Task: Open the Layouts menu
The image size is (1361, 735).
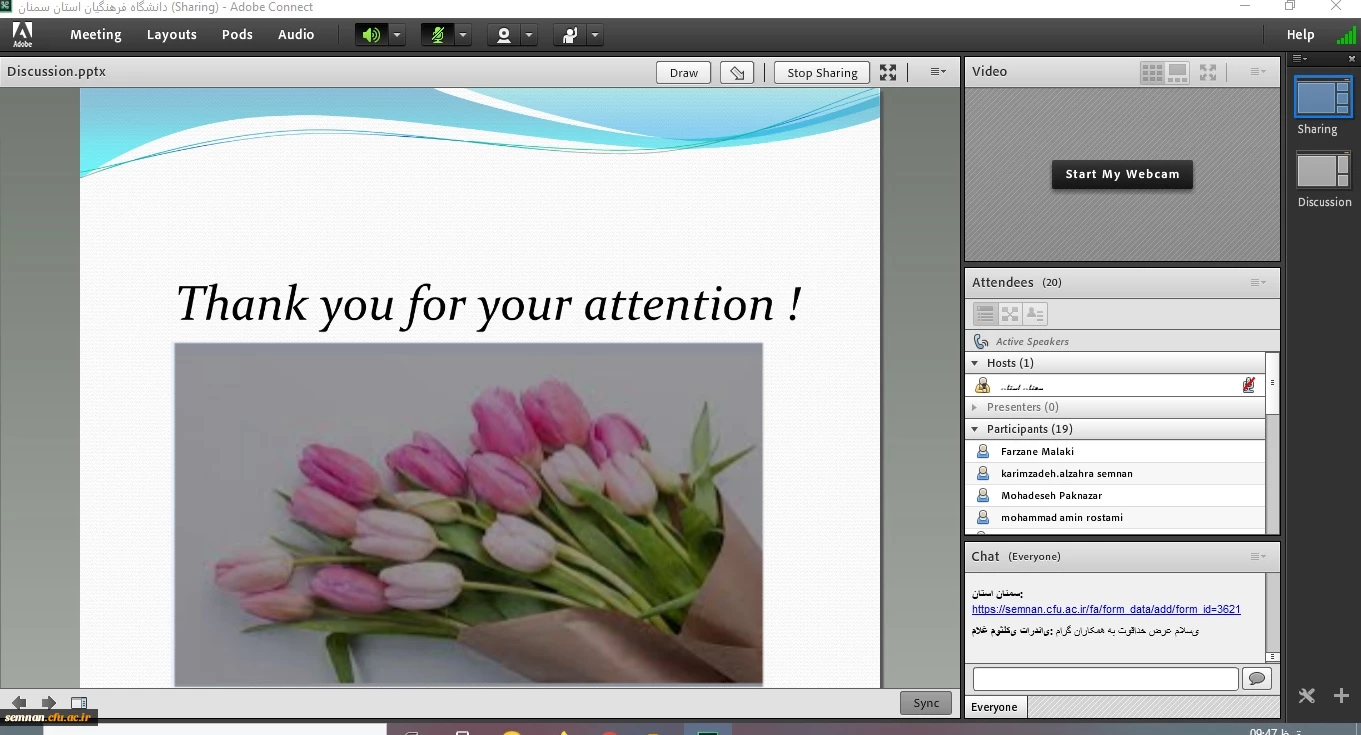Action: click(x=171, y=35)
